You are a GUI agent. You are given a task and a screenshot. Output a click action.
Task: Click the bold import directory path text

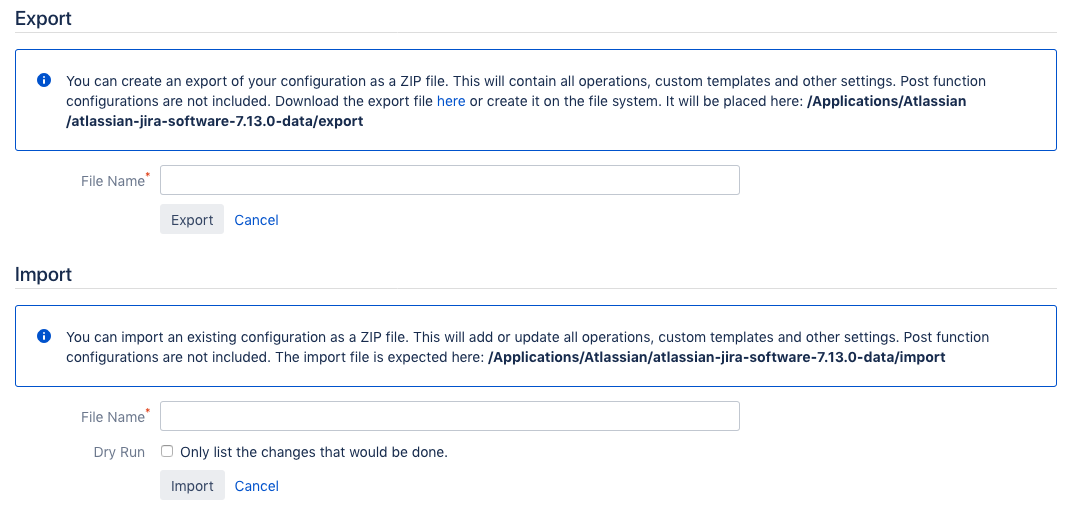tap(717, 357)
